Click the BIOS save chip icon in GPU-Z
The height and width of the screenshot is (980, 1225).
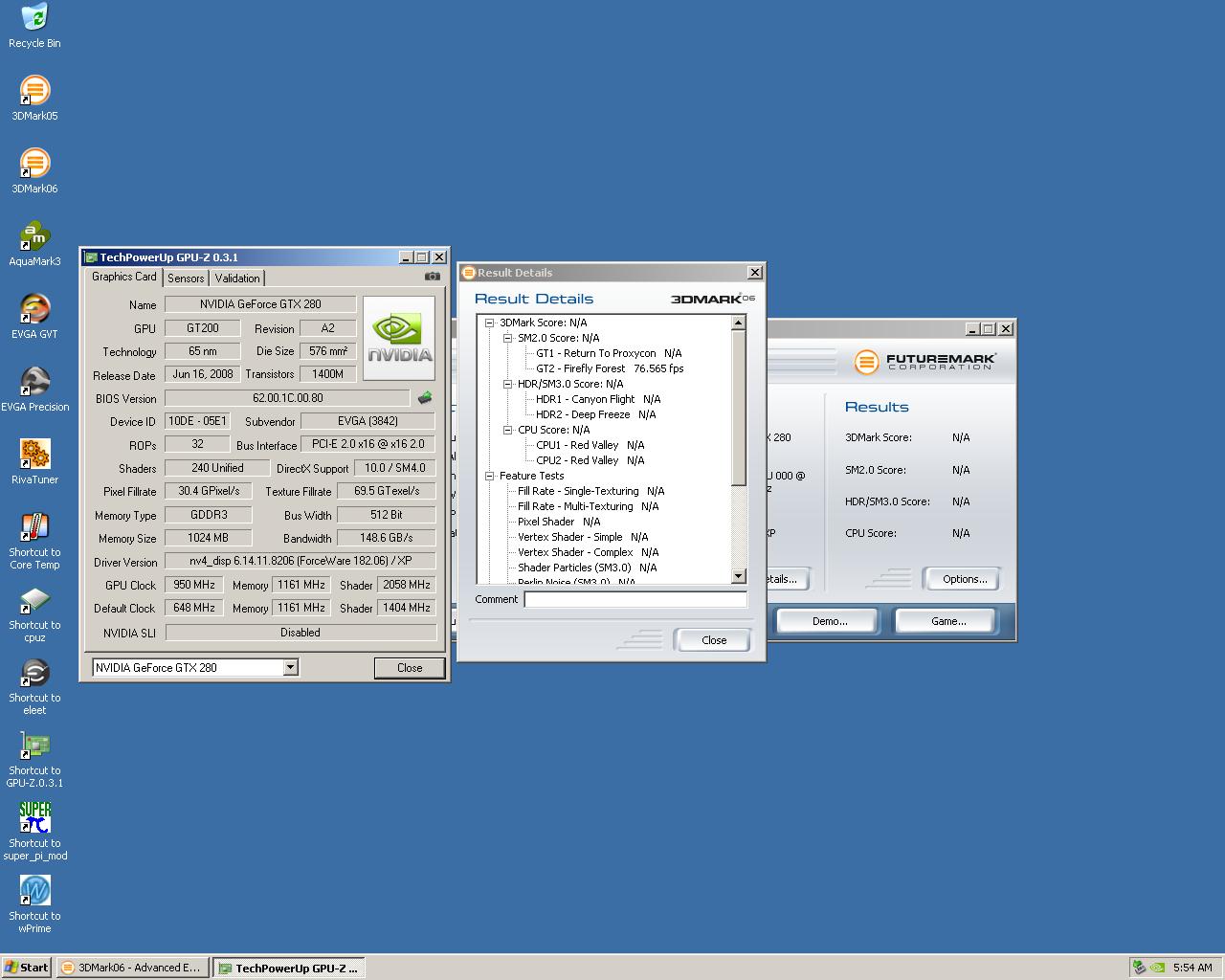pos(425,397)
